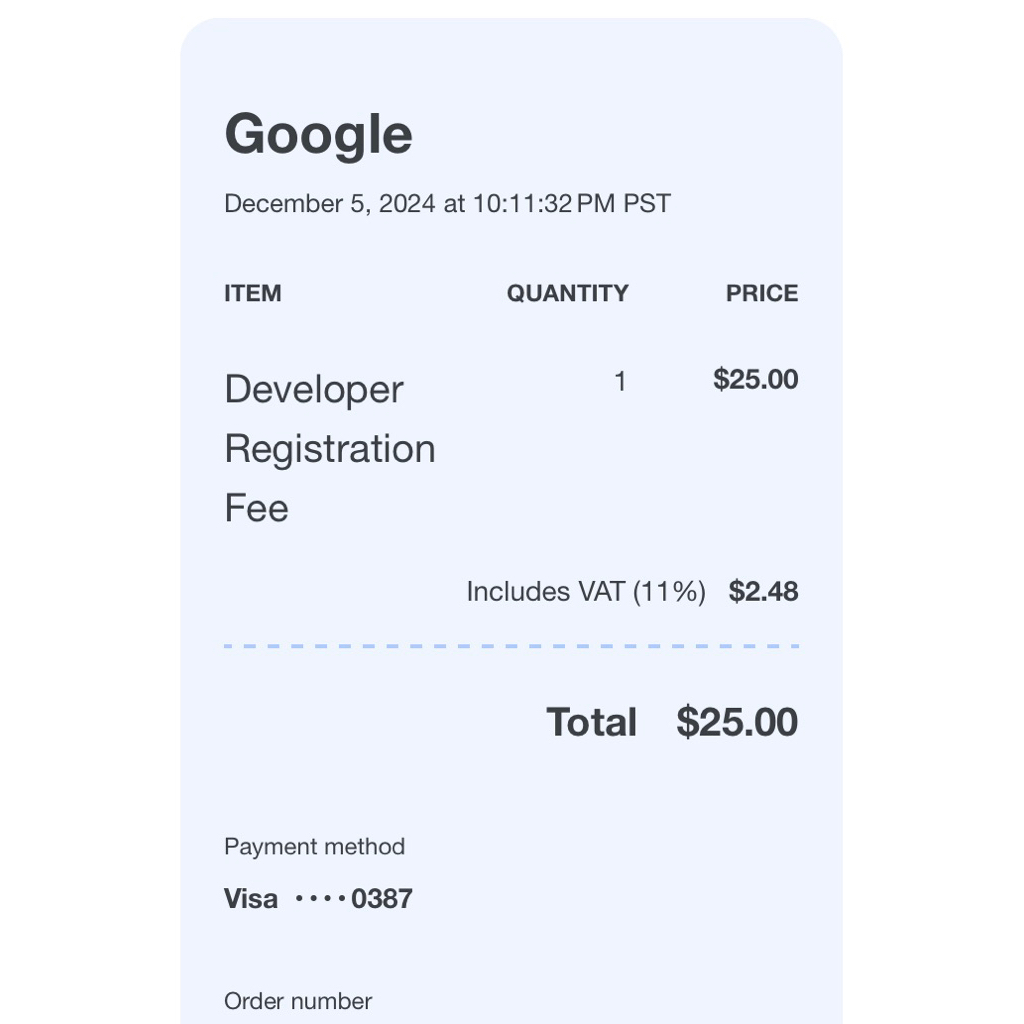Click the Payment method label
Screen dimensions: 1024x1024
click(314, 847)
